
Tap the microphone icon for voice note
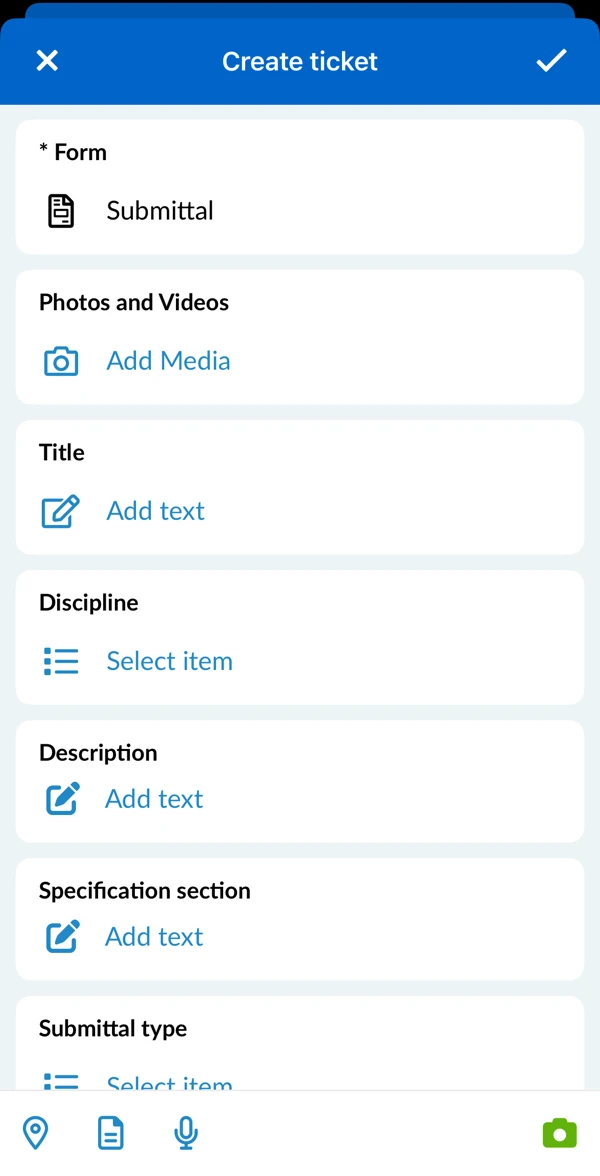click(x=186, y=1132)
